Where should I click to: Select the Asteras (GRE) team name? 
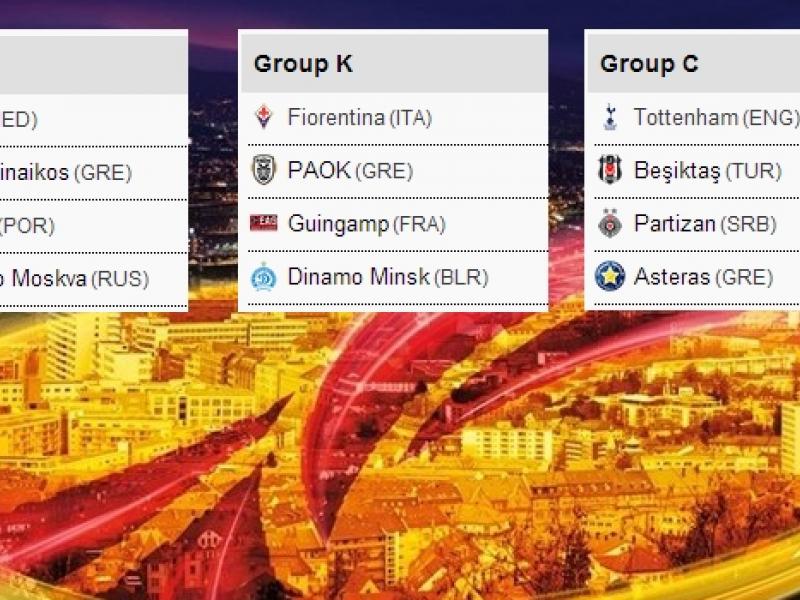click(703, 277)
